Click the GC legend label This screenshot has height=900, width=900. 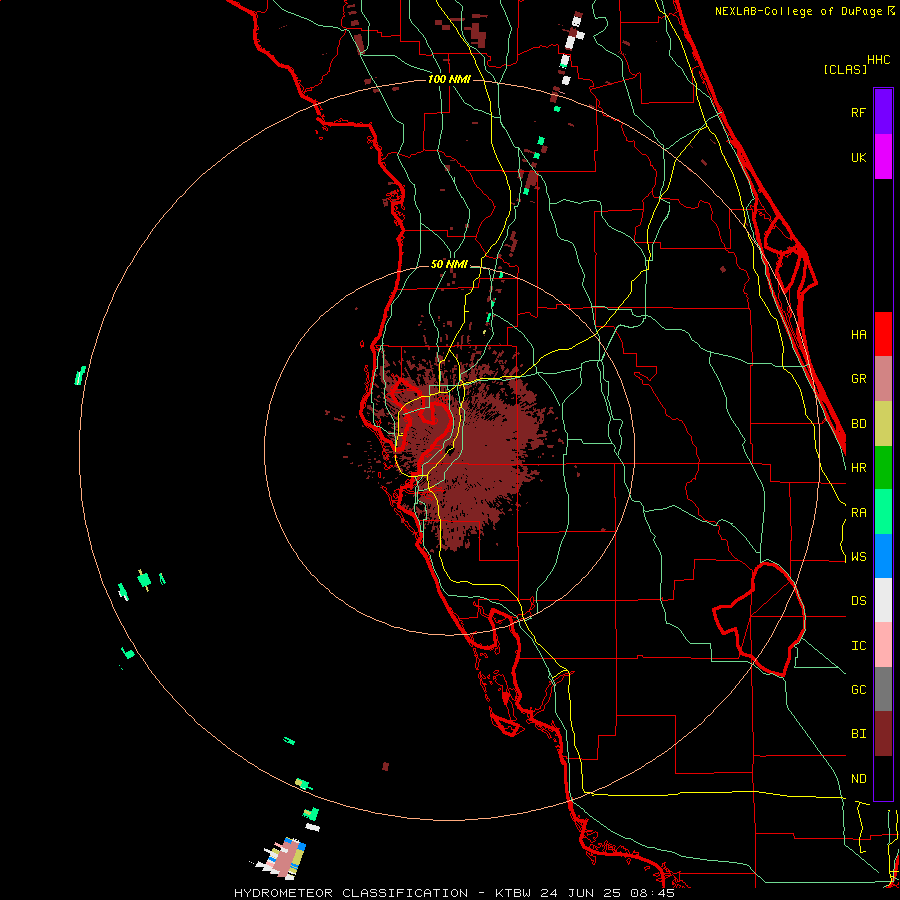point(858,690)
